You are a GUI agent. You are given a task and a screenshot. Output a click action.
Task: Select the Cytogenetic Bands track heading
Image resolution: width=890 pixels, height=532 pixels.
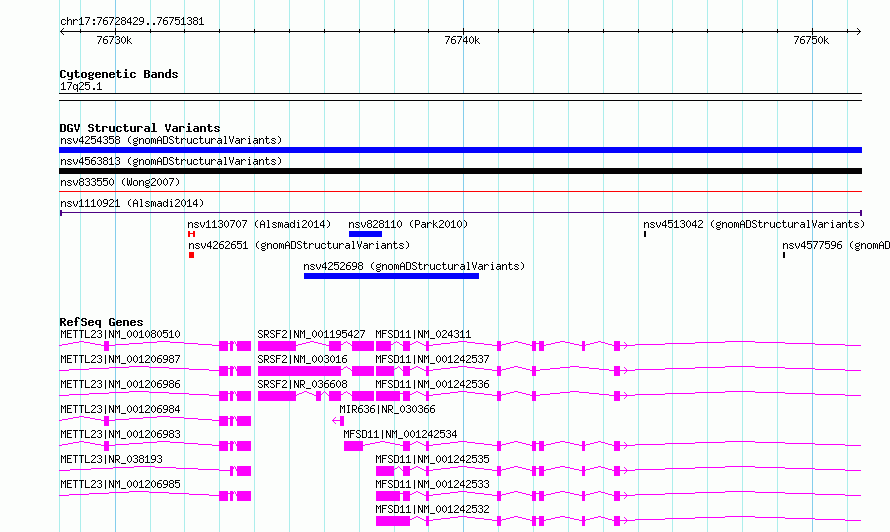click(119, 74)
